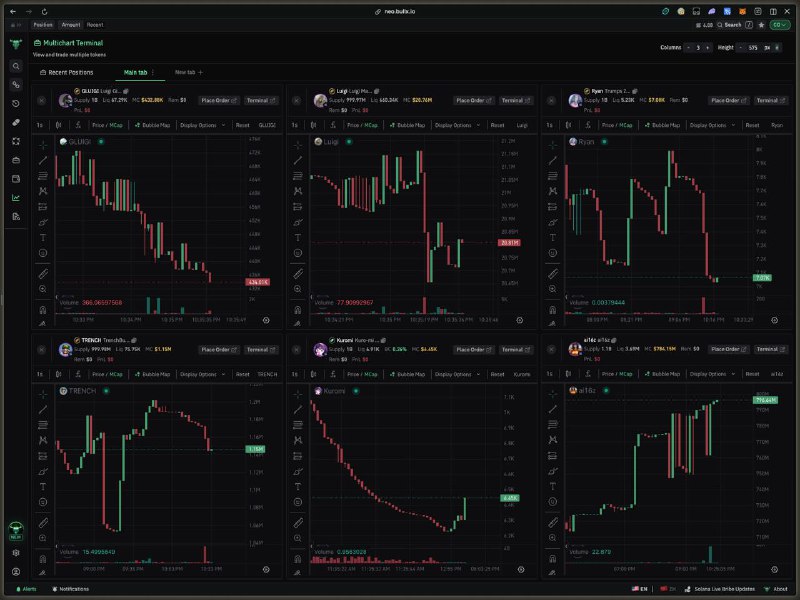Open the green $0 wallet dropdown
Screen dimensions: 800x600
[780, 24]
